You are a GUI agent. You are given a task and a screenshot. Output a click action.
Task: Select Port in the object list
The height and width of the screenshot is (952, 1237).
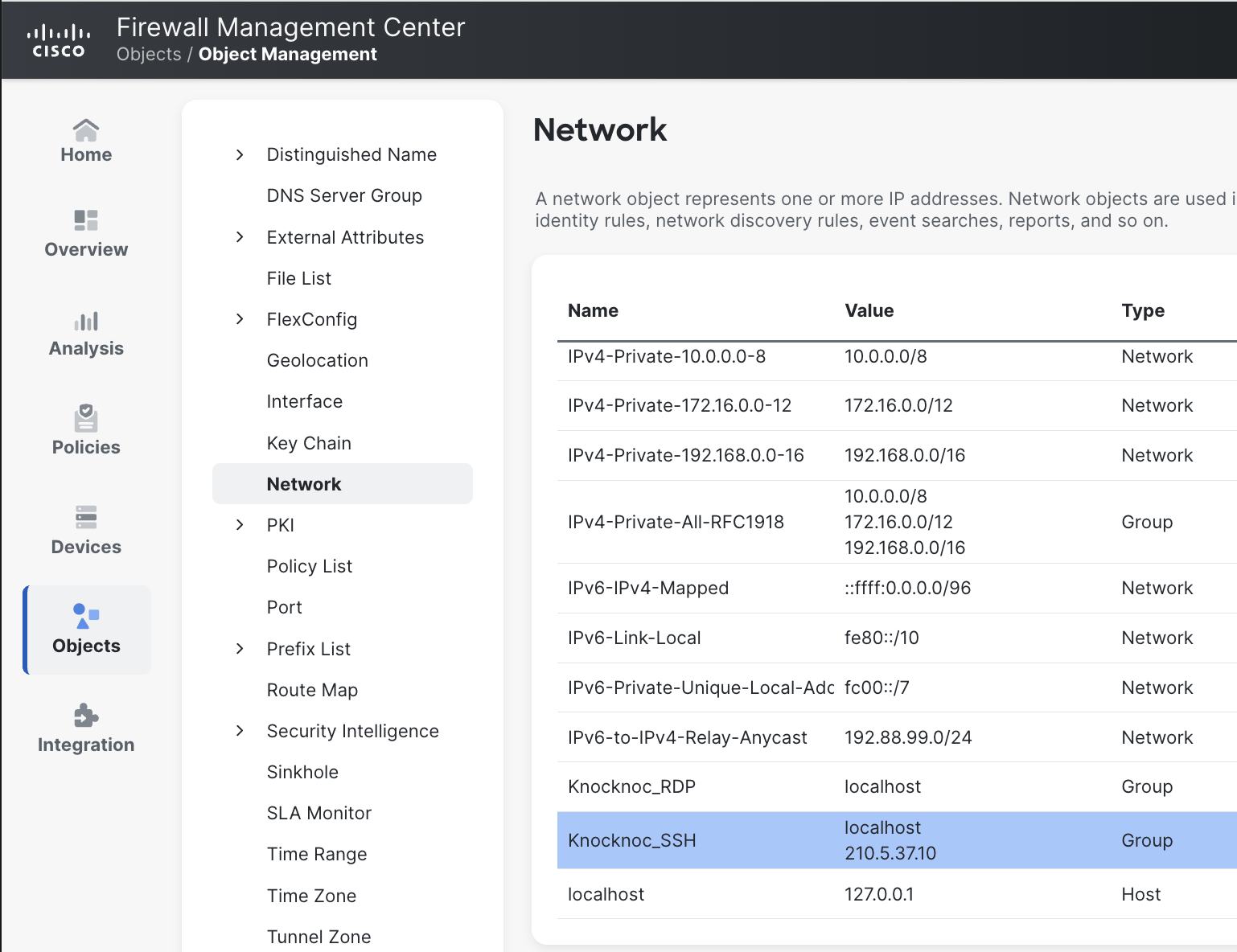[x=285, y=608]
